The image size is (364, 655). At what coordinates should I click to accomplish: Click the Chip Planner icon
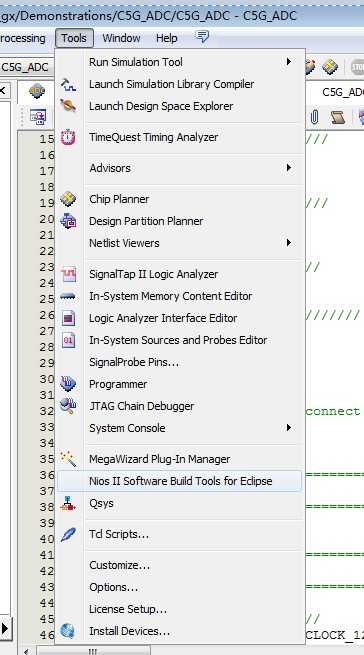tap(68, 199)
